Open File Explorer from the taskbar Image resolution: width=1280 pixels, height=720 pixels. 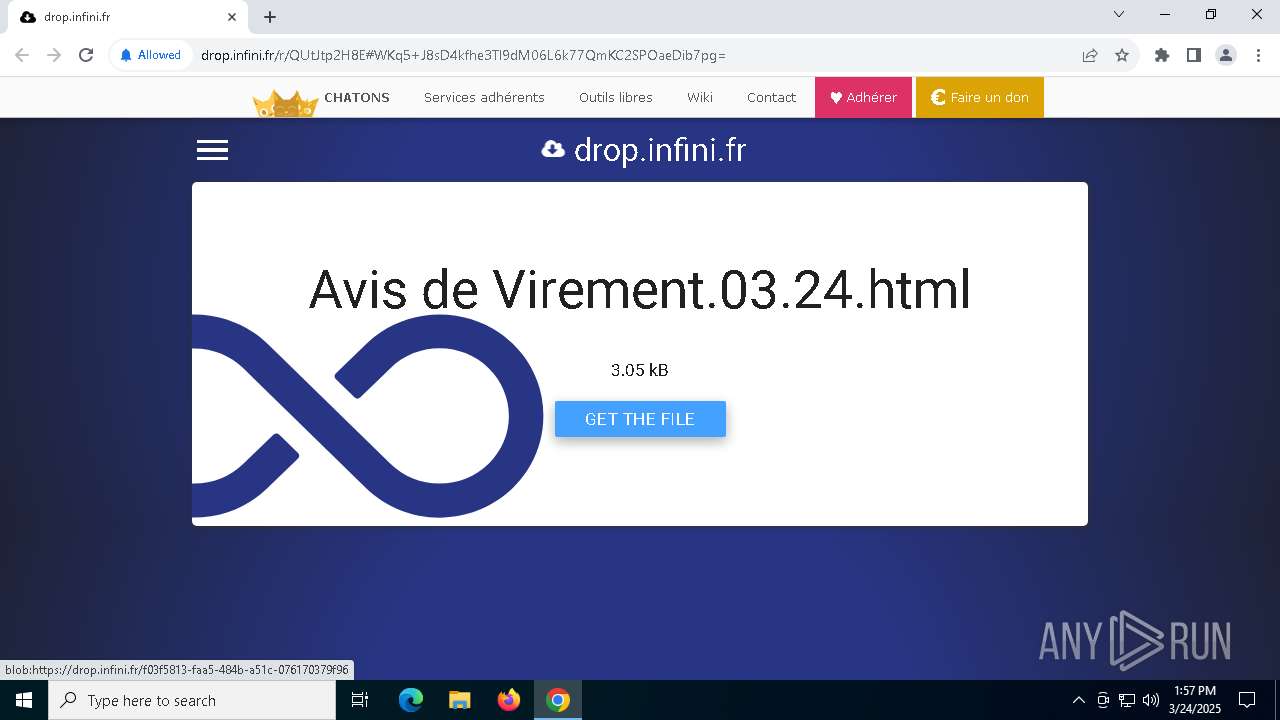pyautogui.click(x=459, y=700)
